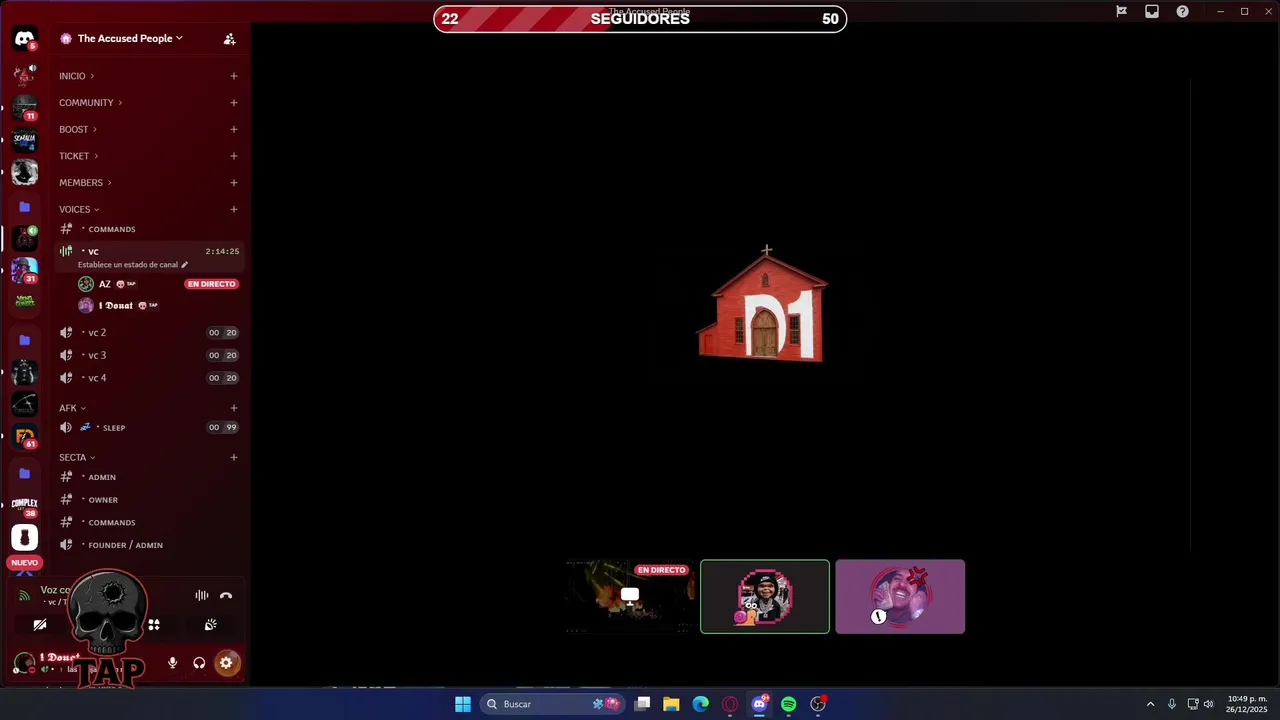Open the activities shapes icon
This screenshot has width=1280, height=720.
pos(154,624)
